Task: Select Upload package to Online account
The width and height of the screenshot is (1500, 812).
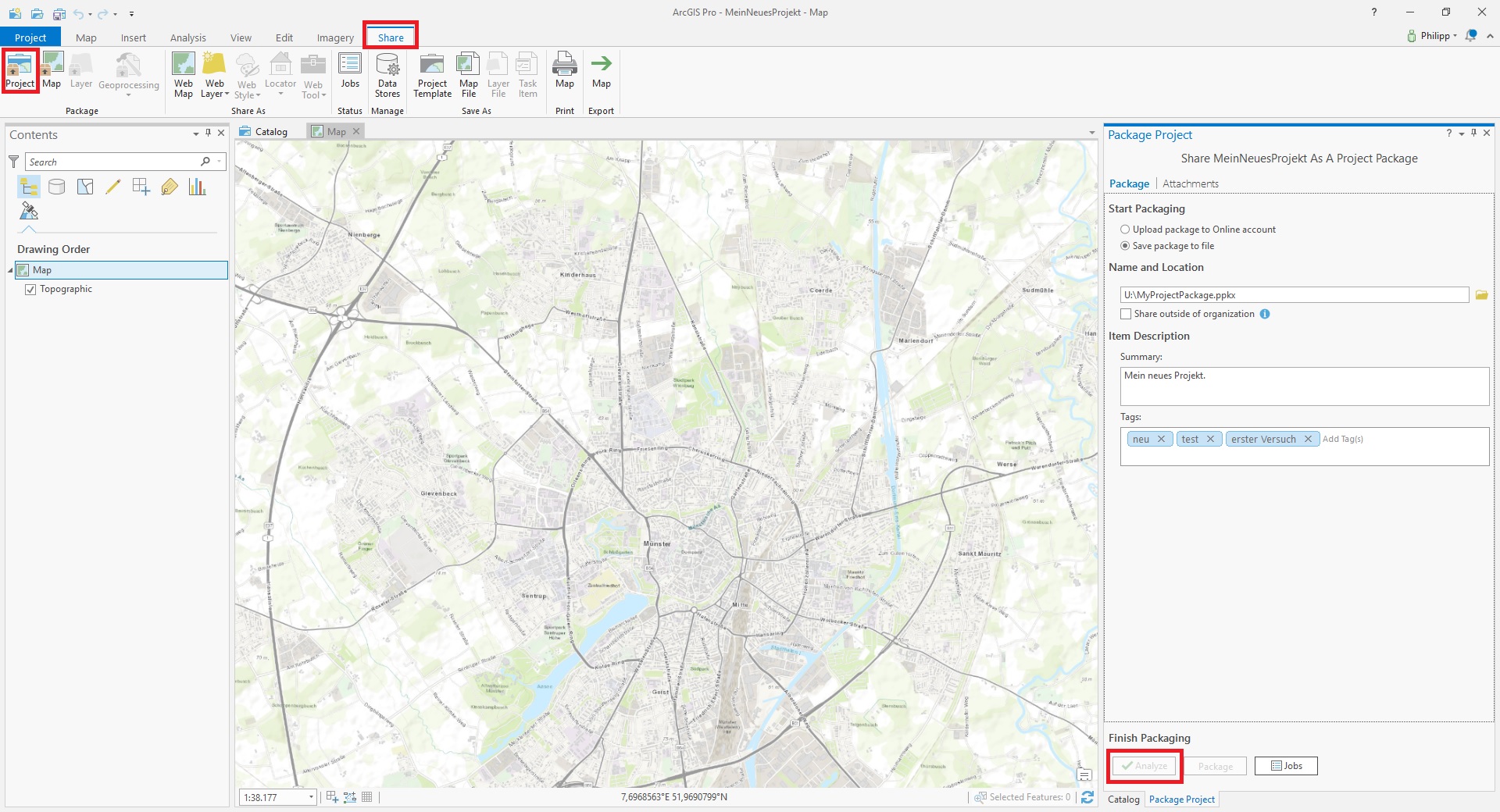Action: [x=1125, y=230]
